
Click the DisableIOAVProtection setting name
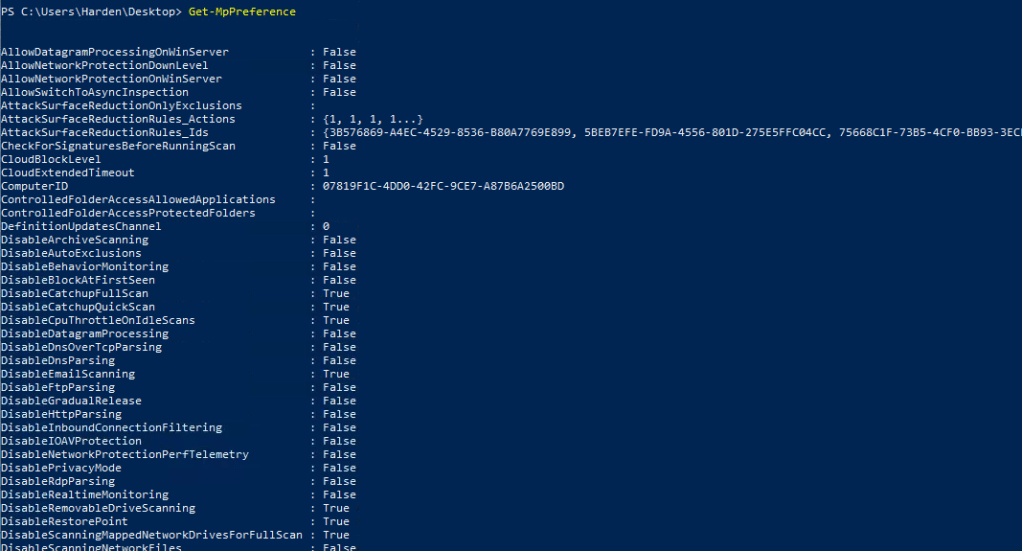[x=71, y=441]
